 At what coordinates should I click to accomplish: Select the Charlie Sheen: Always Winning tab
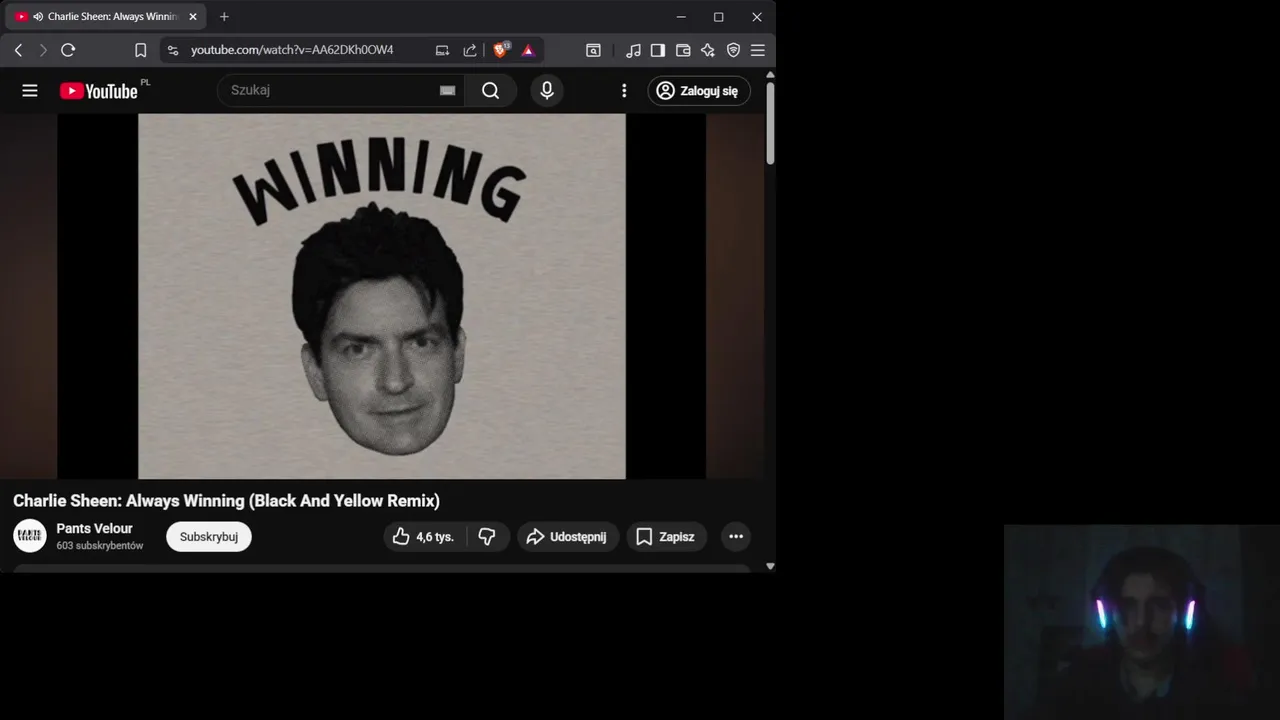click(x=106, y=17)
